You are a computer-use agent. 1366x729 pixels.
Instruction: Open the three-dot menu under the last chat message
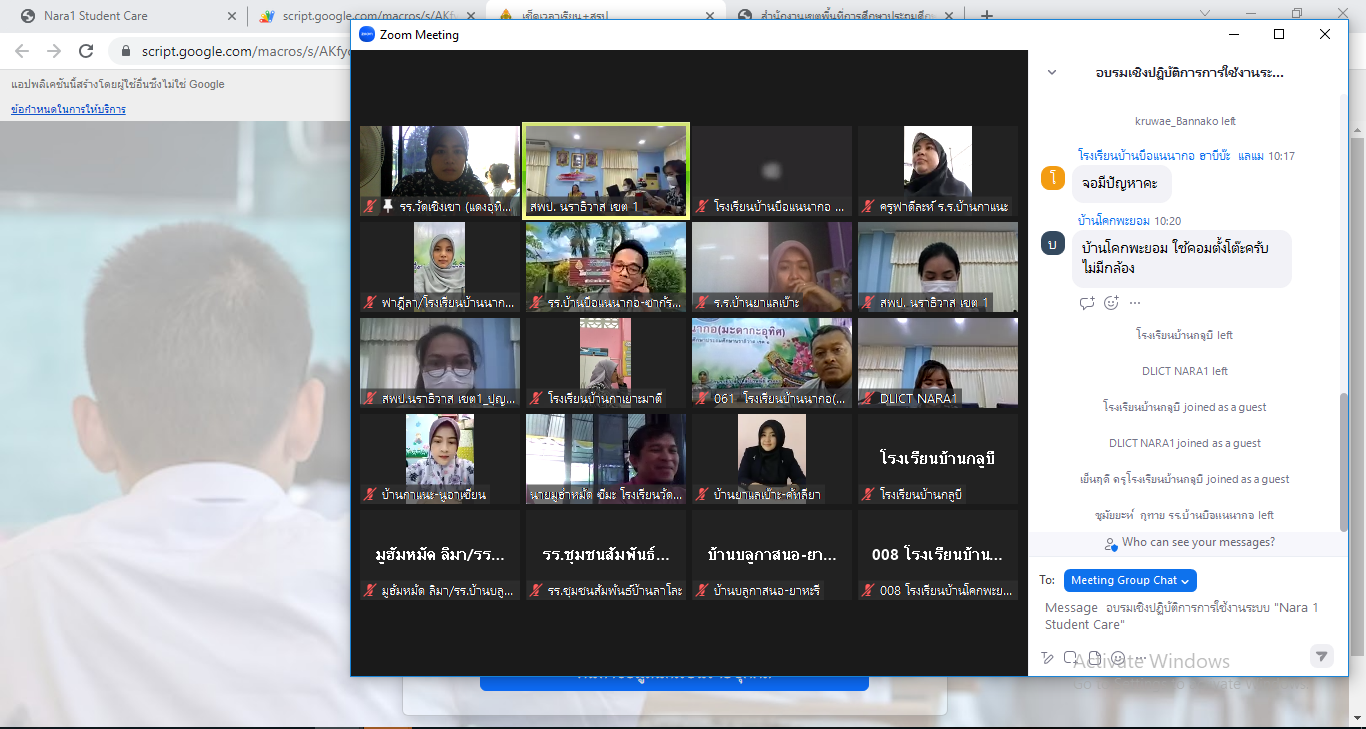point(1134,303)
